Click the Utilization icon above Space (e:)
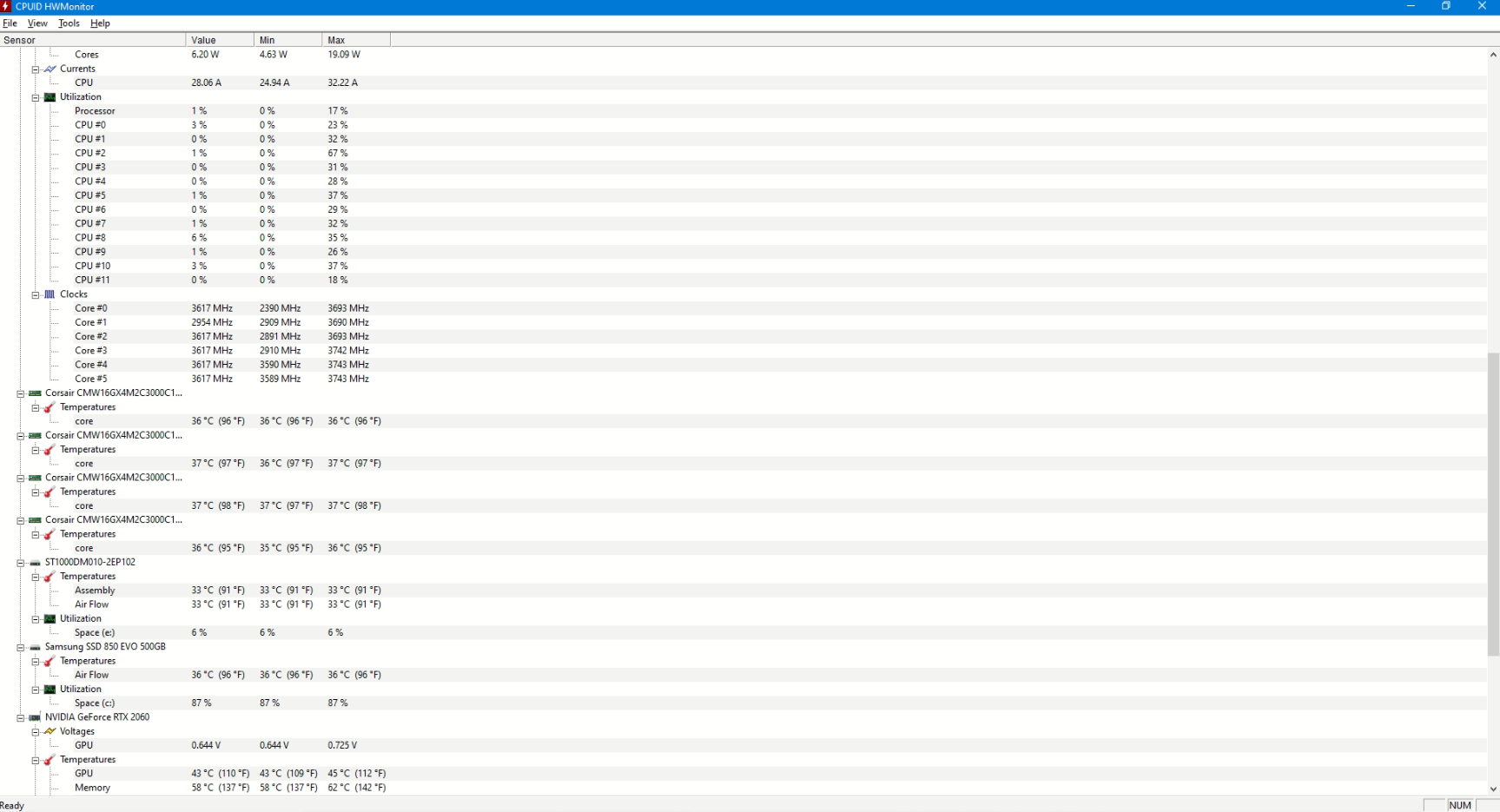Viewport: 1500px width, 812px height. point(50,618)
